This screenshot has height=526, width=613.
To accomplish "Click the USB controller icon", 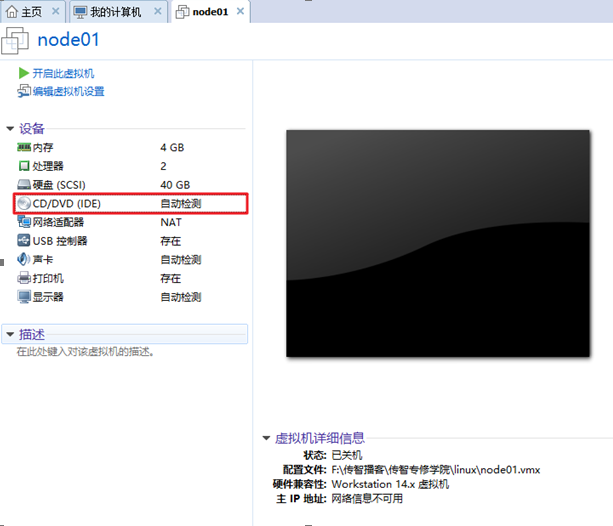I will (24, 241).
